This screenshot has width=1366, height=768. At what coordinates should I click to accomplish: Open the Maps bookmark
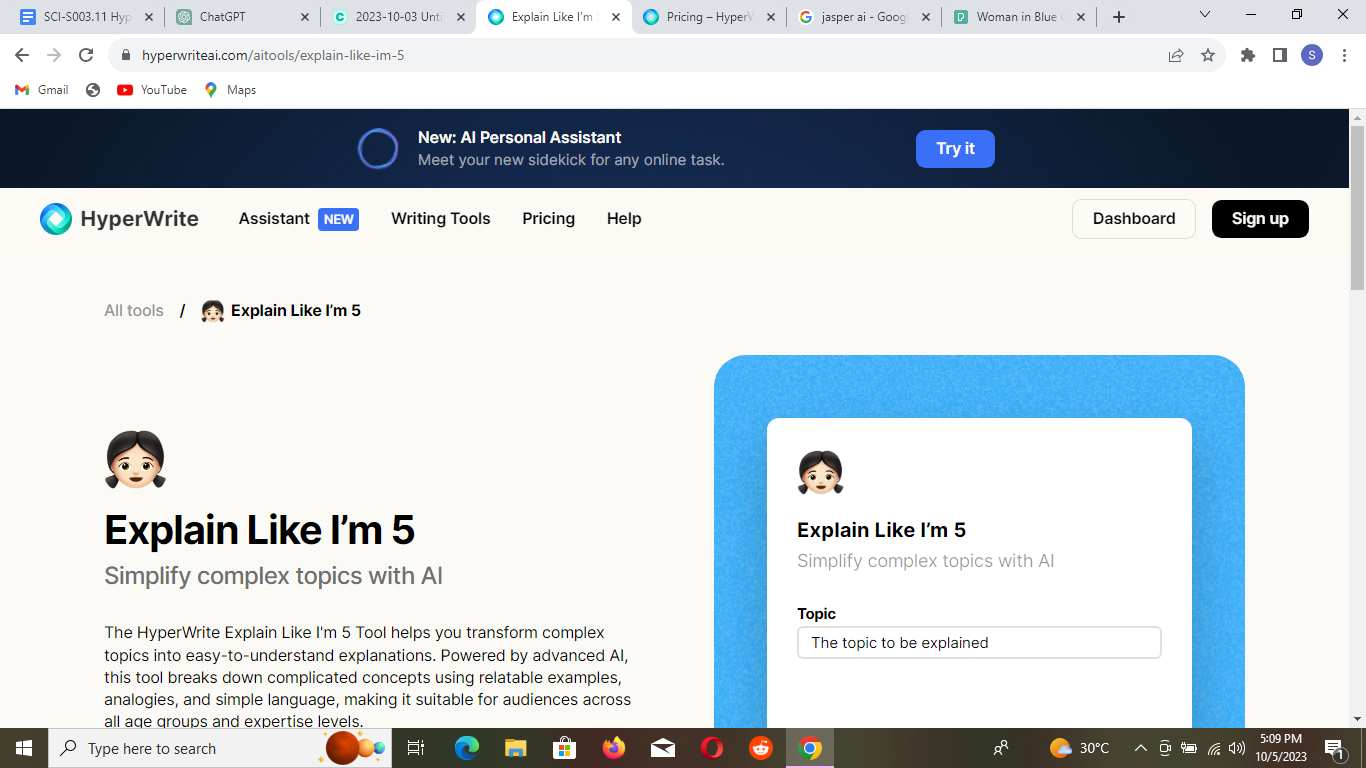(x=230, y=89)
